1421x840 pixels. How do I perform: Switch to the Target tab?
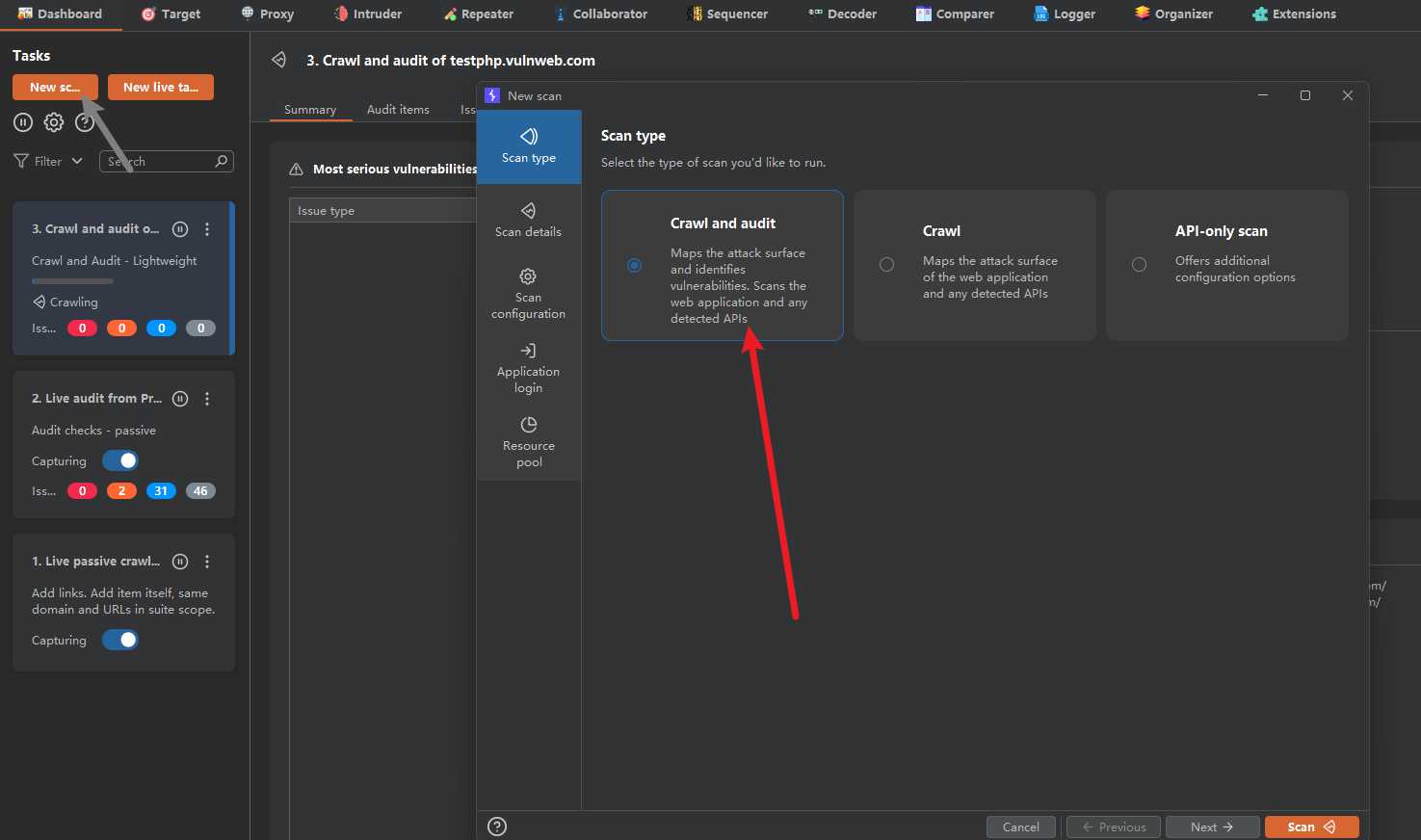coord(171,14)
